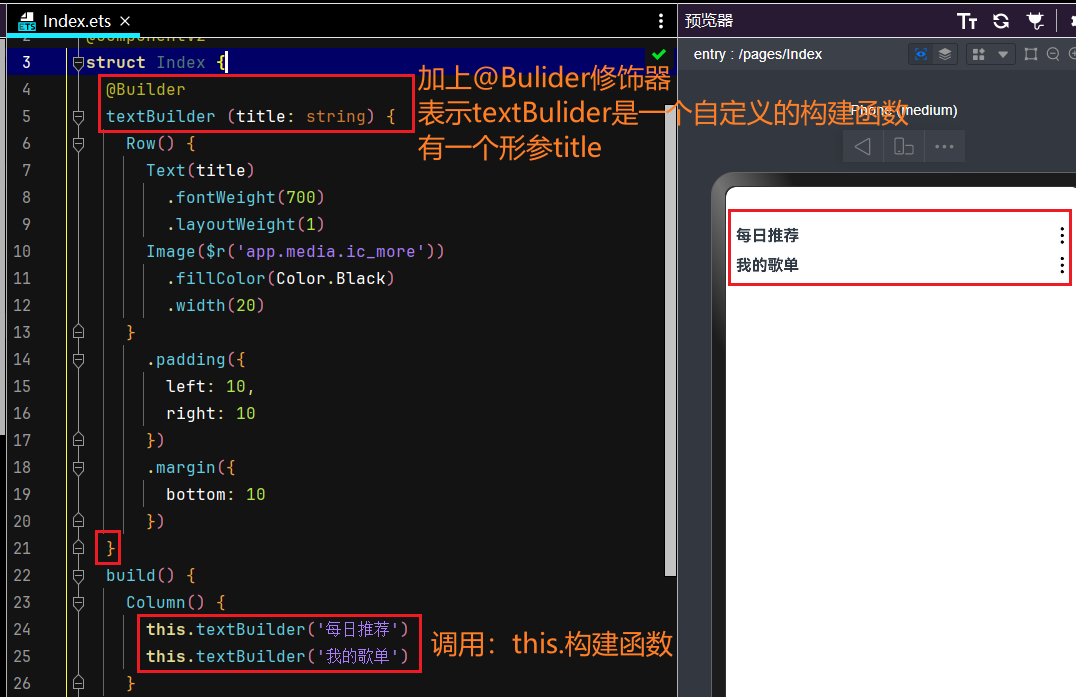Collapse the build() function at line 22
The image size is (1076, 697).
click(78, 576)
